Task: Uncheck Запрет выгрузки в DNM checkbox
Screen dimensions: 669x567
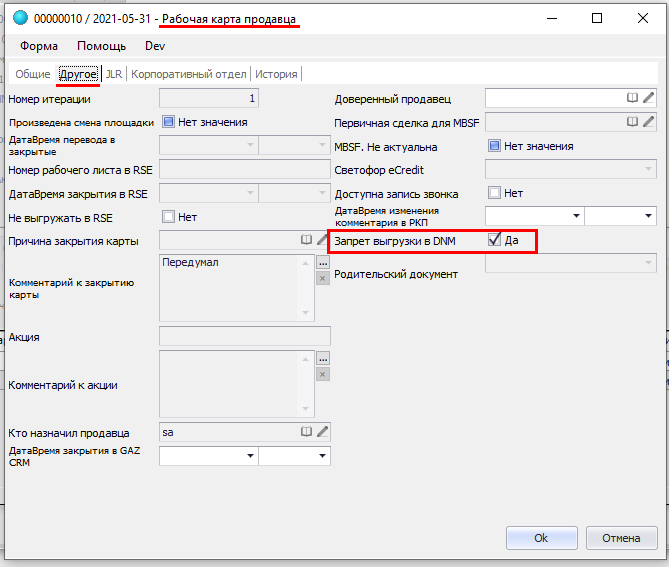Action: [494, 240]
